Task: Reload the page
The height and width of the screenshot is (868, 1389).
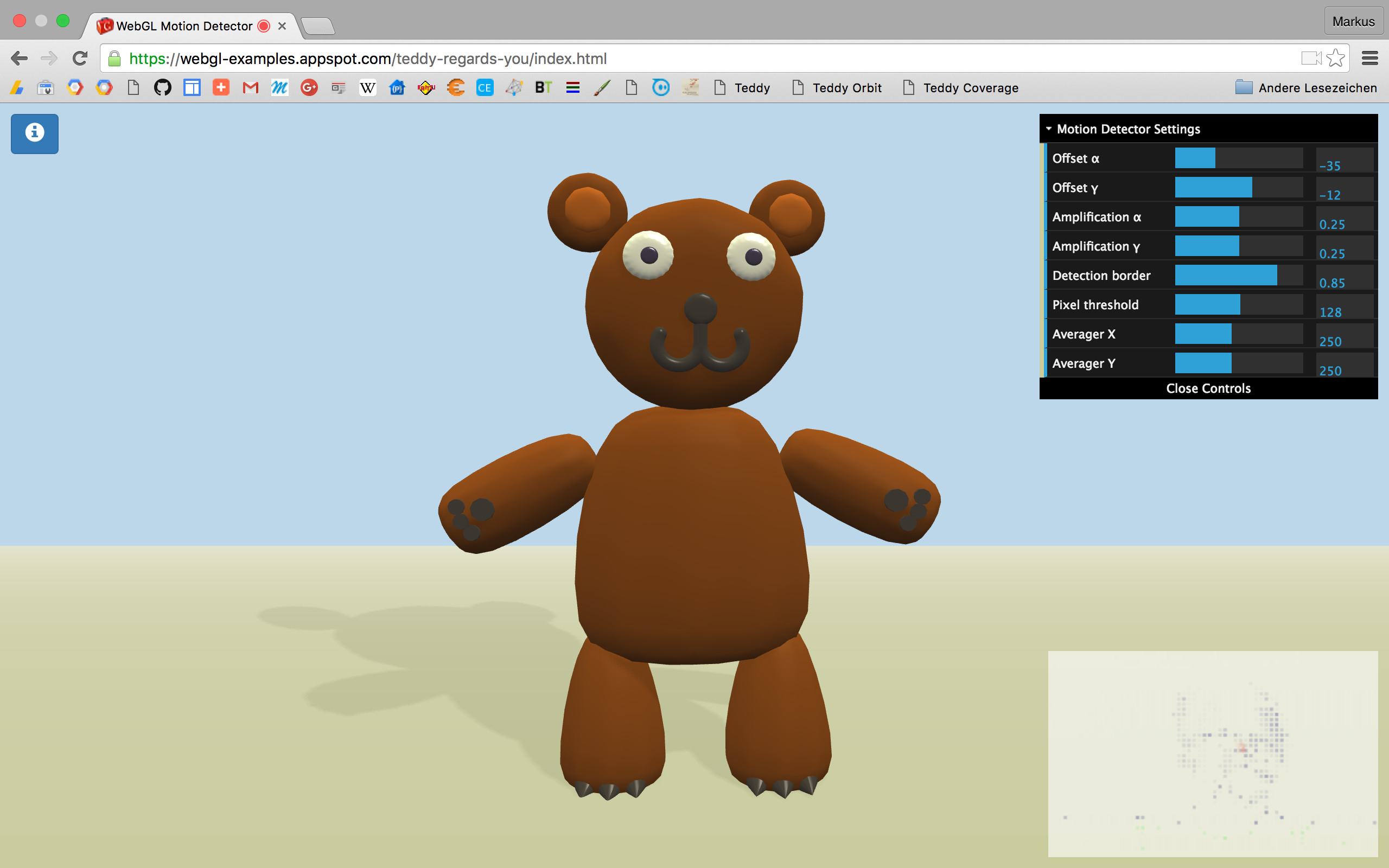Action: coord(80,58)
